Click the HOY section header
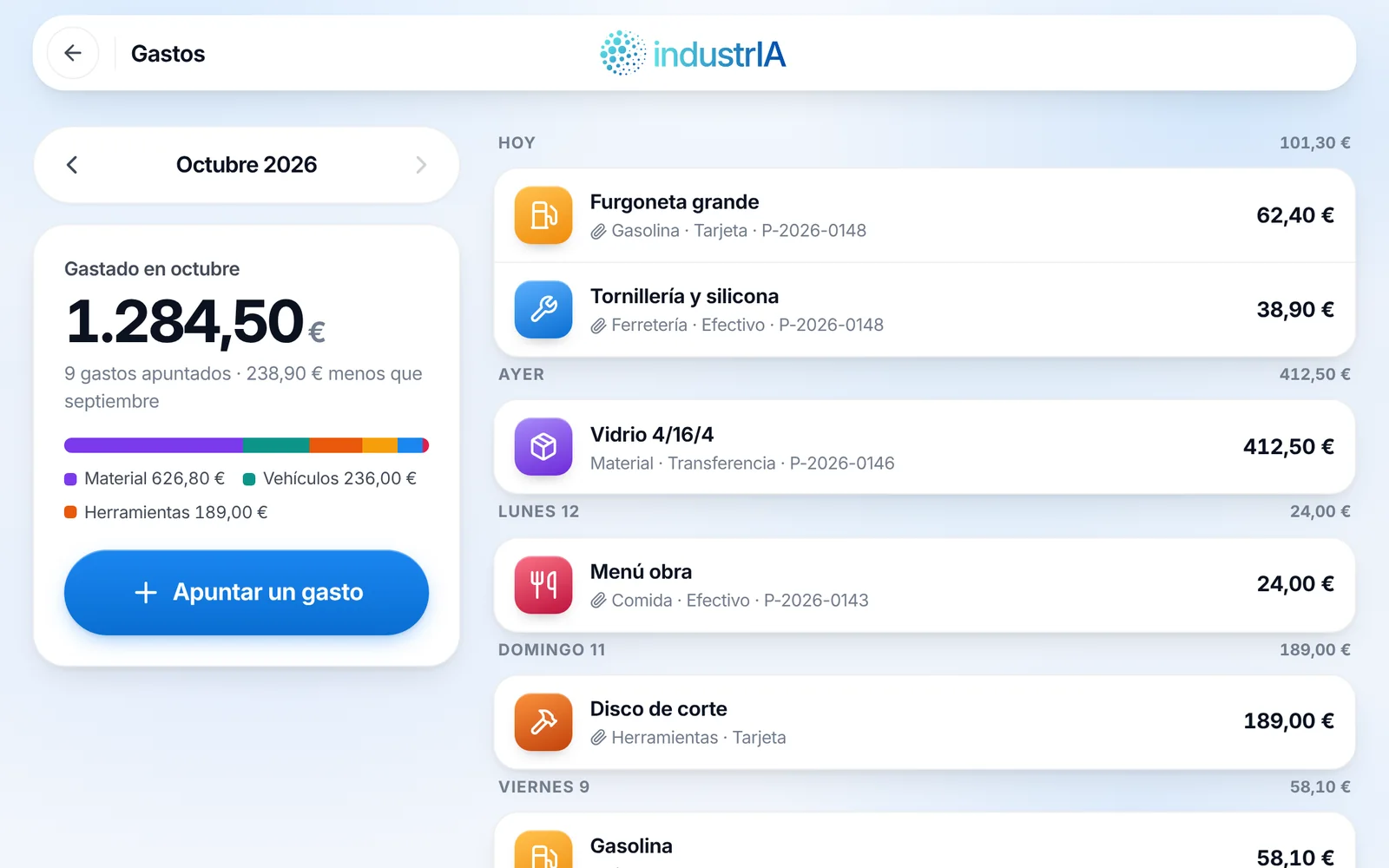 click(517, 143)
